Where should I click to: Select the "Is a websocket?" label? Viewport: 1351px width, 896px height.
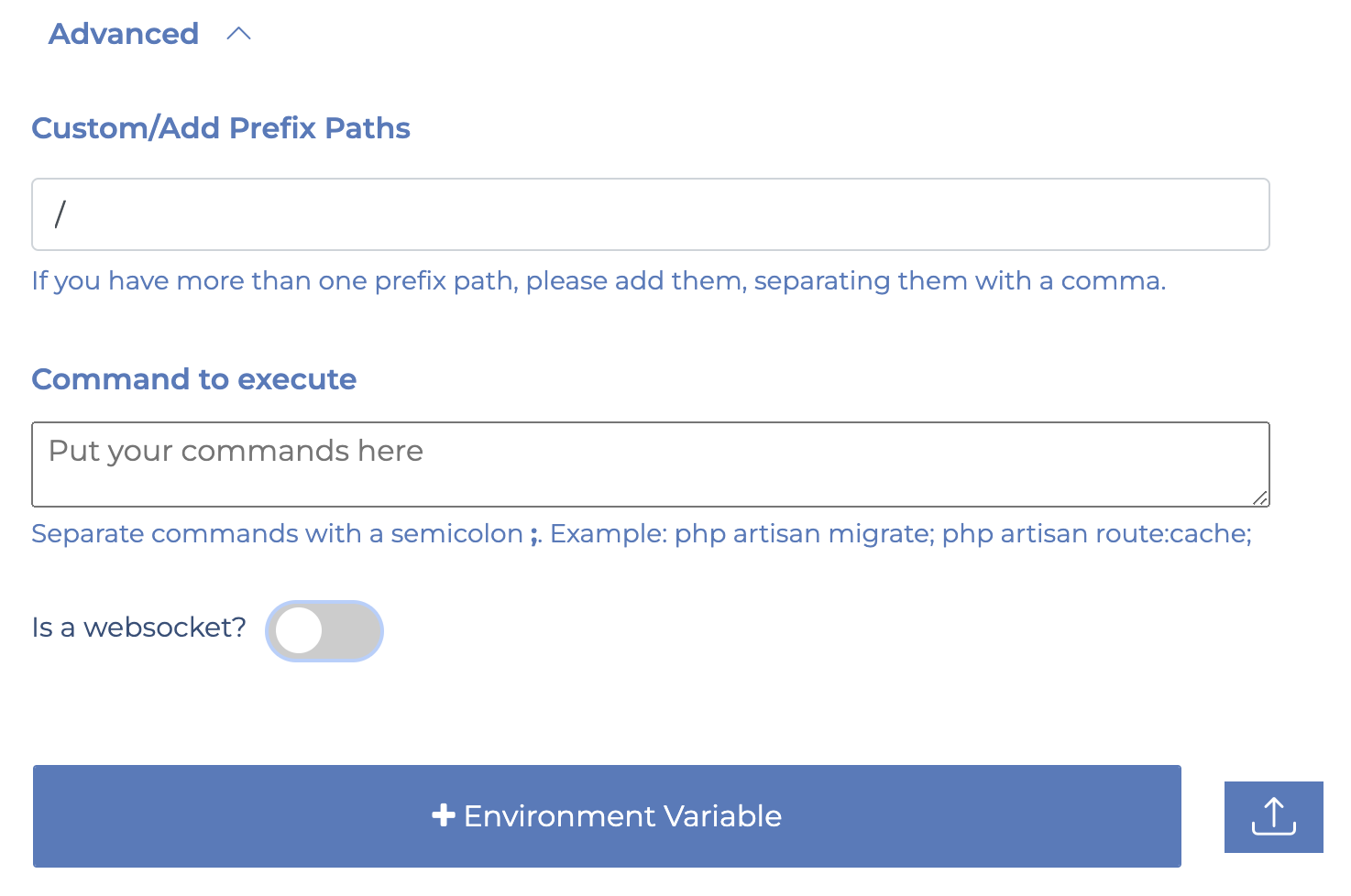pos(139,628)
